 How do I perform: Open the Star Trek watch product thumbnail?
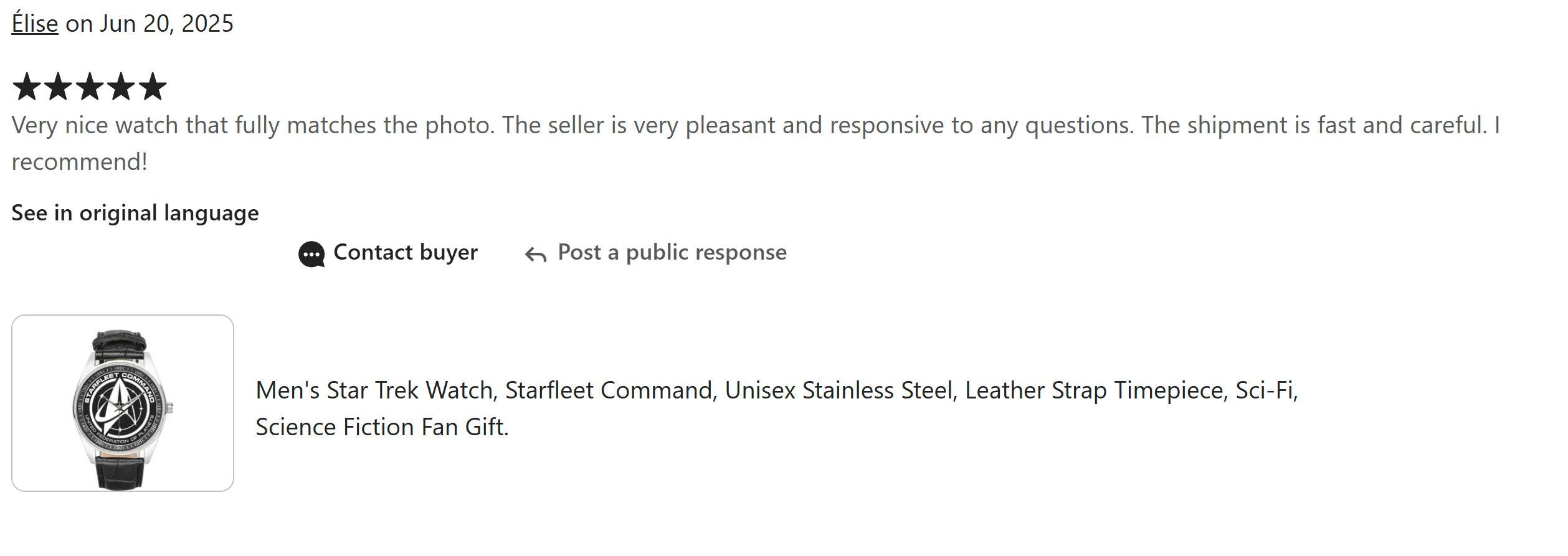click(x=123, y=403)
